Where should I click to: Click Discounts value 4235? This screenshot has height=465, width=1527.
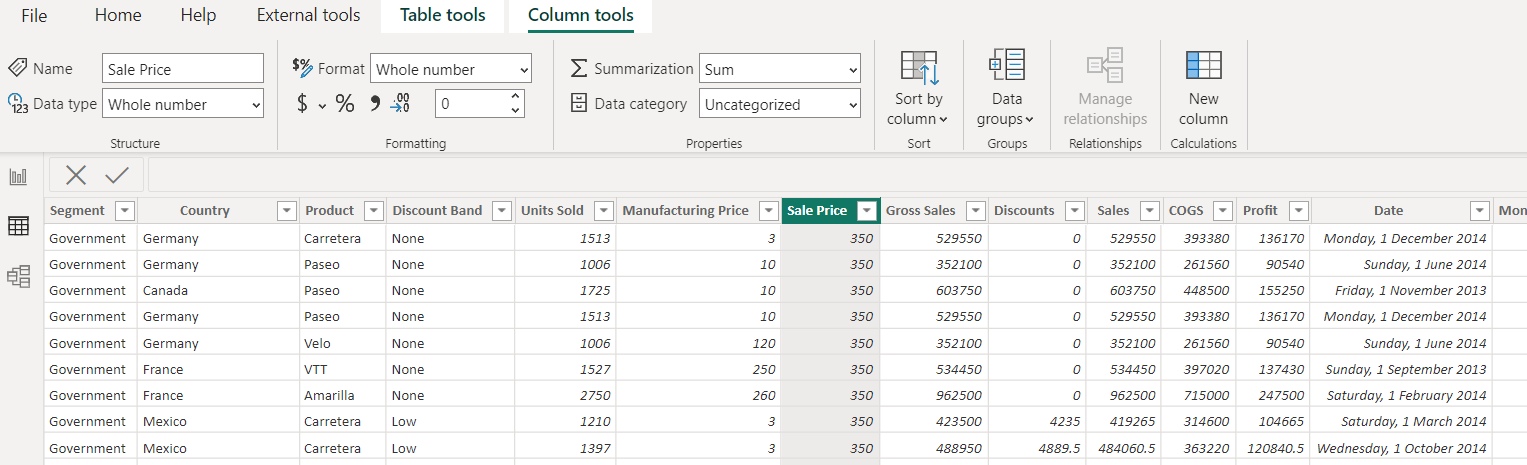(1064, 421)
